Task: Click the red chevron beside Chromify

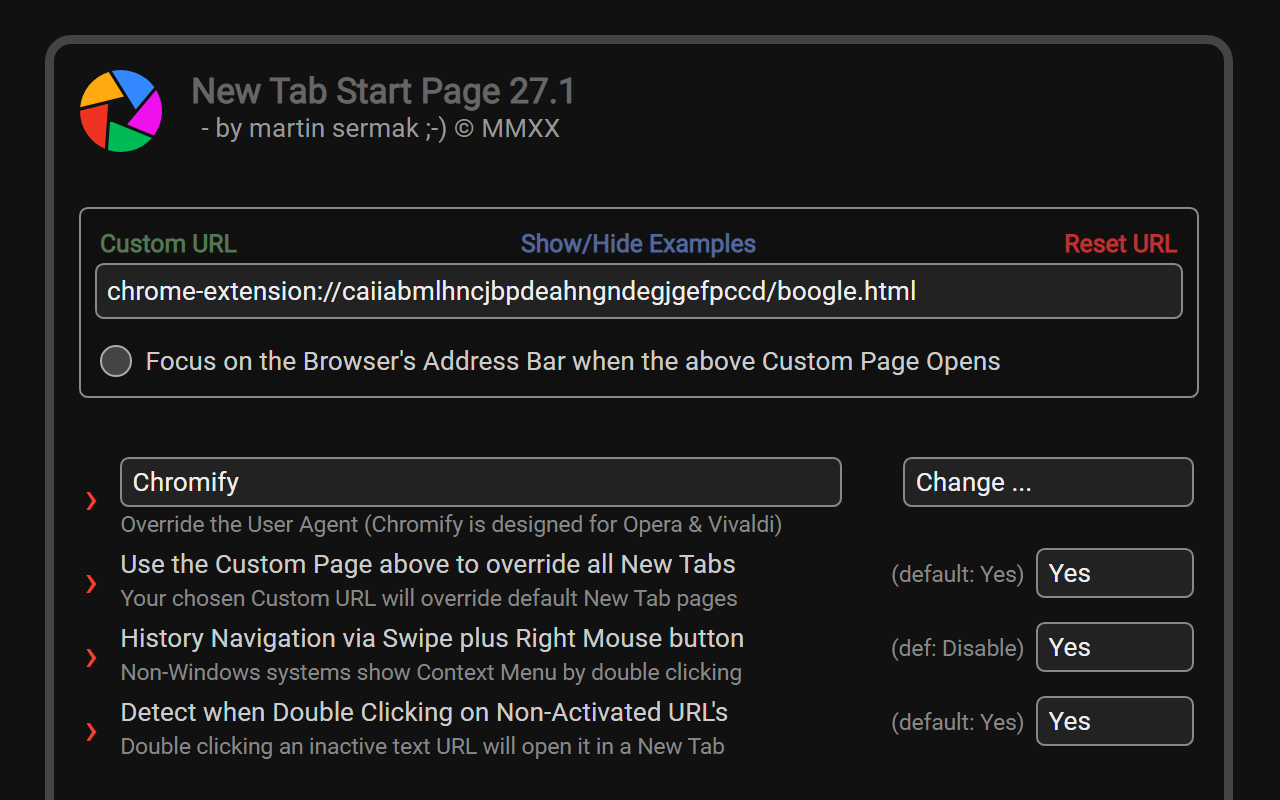Action: (91, 500)
